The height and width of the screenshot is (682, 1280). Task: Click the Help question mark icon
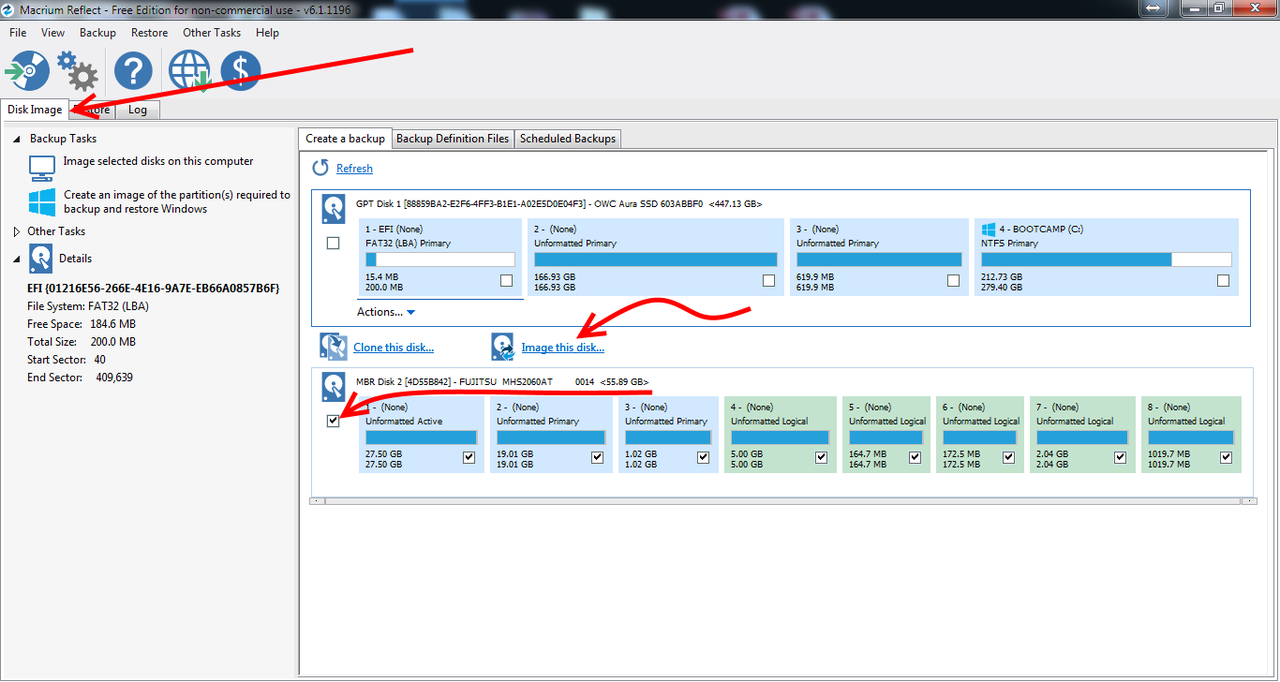point(133,71)
